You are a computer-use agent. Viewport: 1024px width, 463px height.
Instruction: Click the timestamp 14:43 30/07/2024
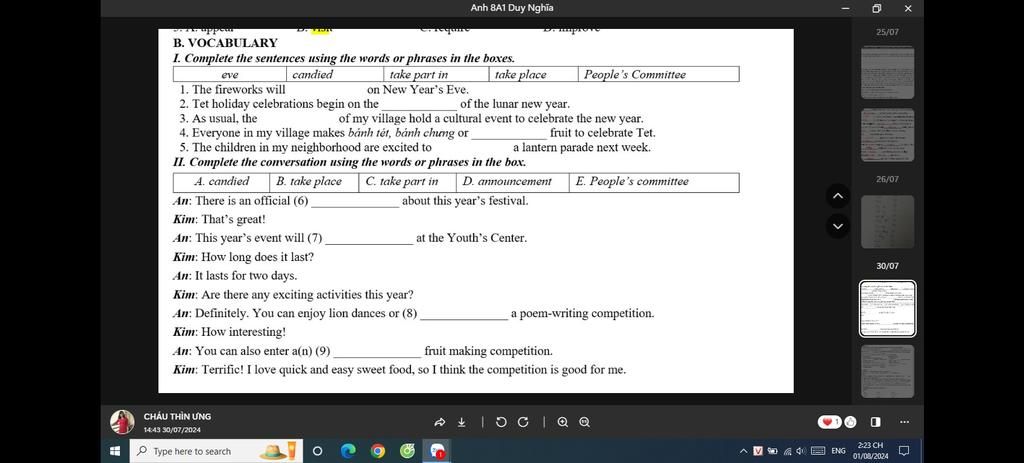click(x=172, y=430)
